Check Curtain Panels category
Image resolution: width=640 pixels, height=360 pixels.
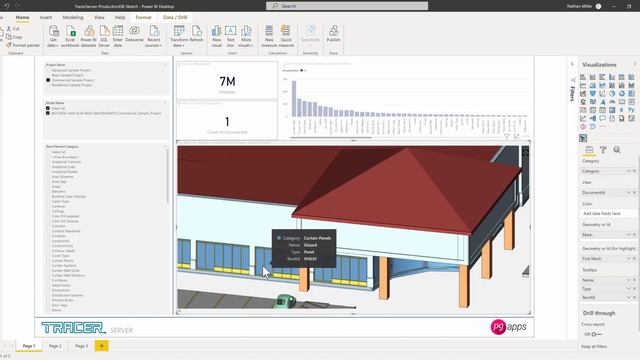tap(48, 261)
